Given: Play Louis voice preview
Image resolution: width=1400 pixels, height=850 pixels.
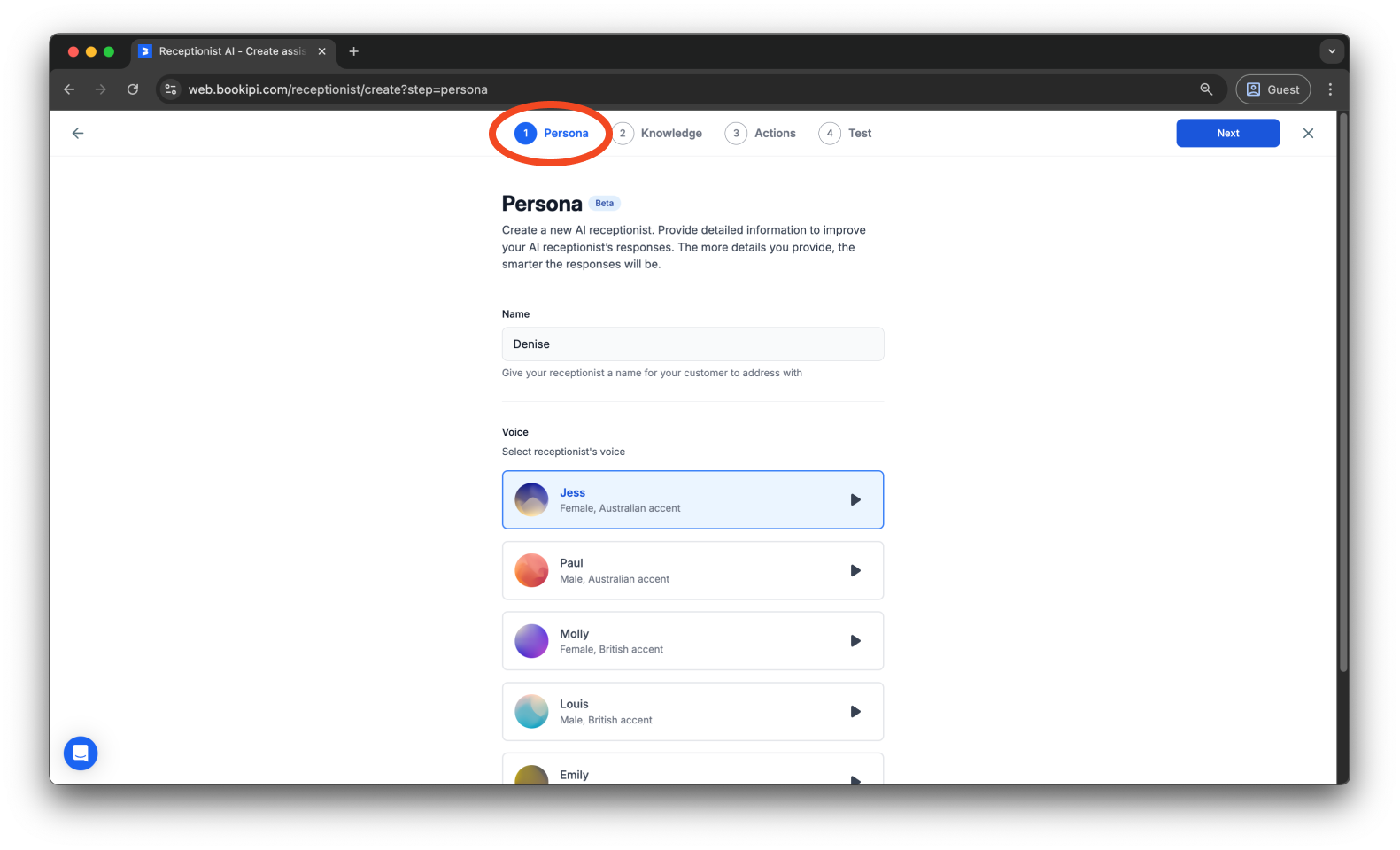Looking at the screenshot, I should pos(855,712).
